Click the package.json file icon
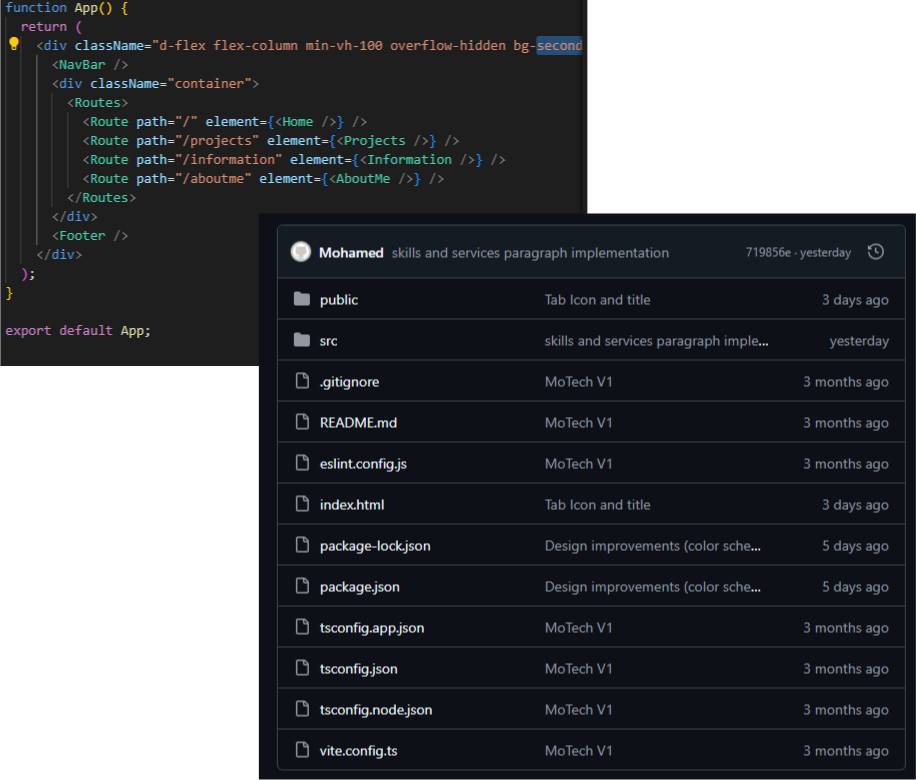Viewport: 916px width, 780px height. tap(302, 586)
